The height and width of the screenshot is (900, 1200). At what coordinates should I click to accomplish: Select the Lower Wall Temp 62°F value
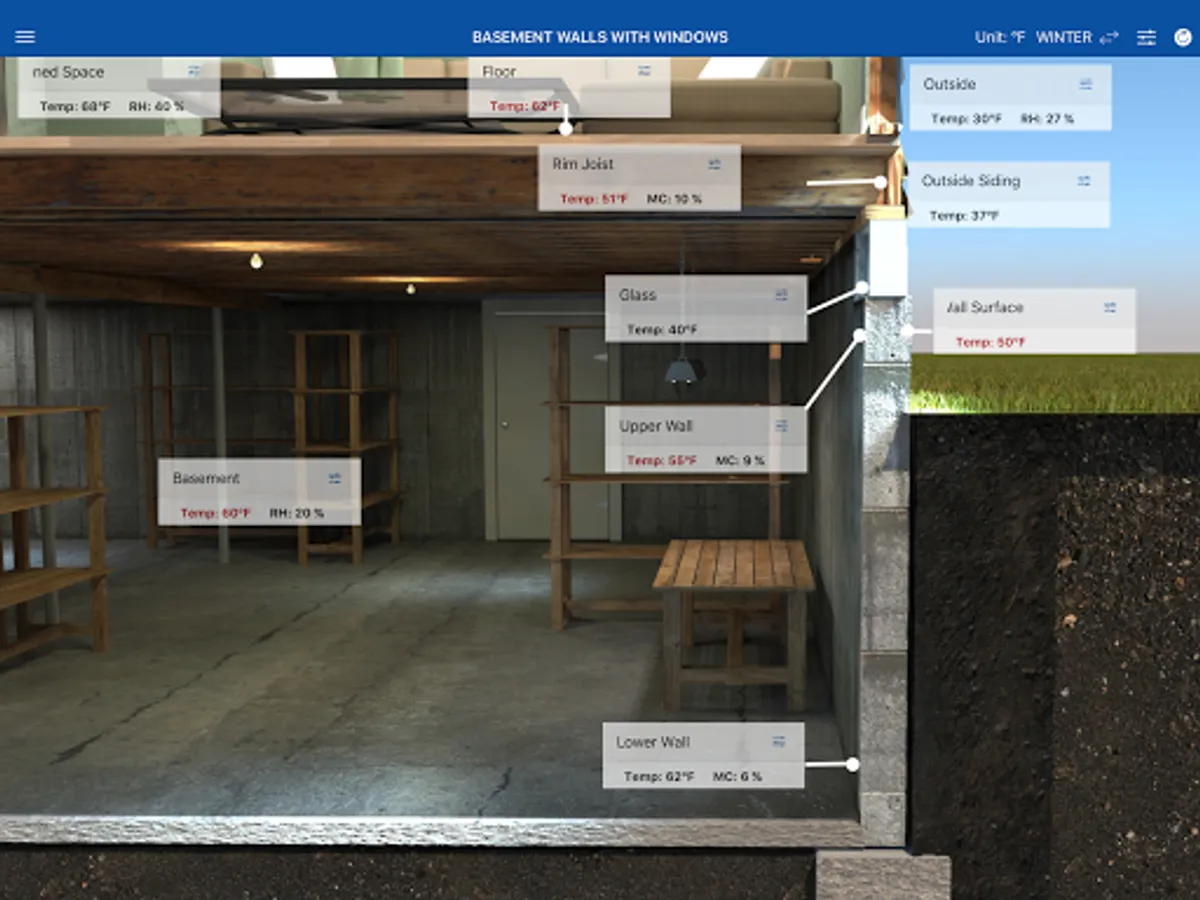659,776
